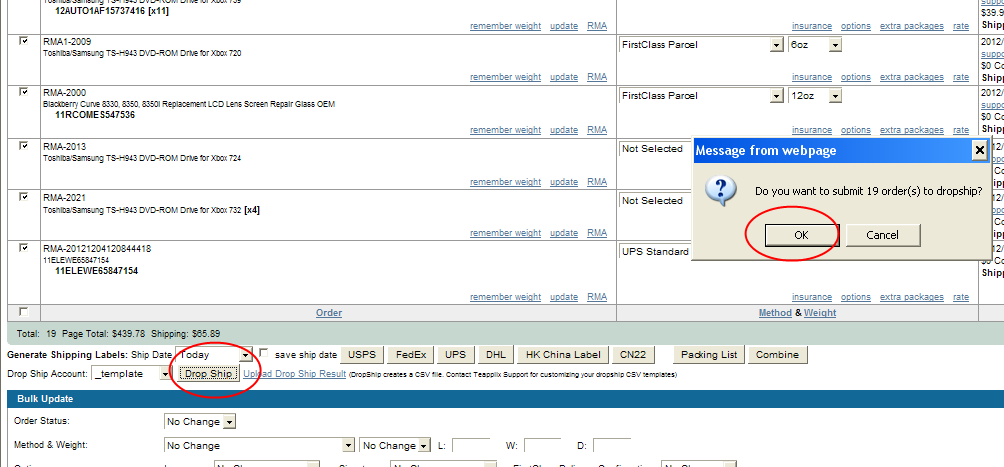Open the Upload Drop Ship Result link
This screenshot has width=1004, height=467.
pos(295,373)
